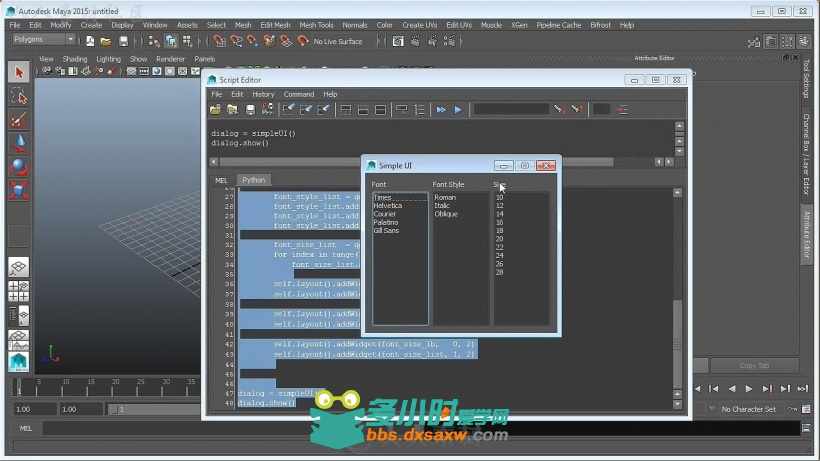820x461 pixels.
Task: Open Maya File menu
Action: 15,25
